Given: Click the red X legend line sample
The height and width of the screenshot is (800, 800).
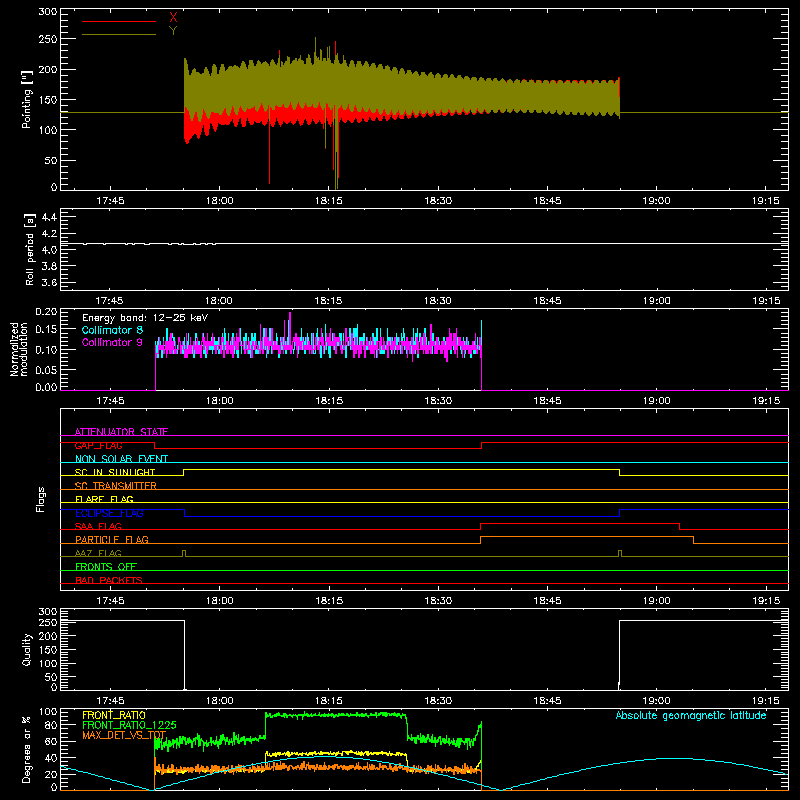Looking at the screenshot, I should pos(119,21).
